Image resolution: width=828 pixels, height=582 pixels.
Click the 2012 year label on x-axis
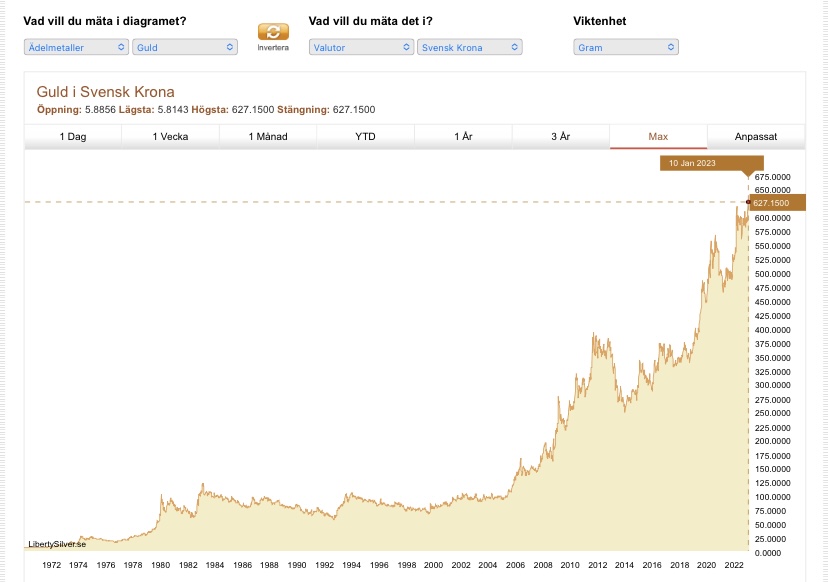(x=596, y=565)
